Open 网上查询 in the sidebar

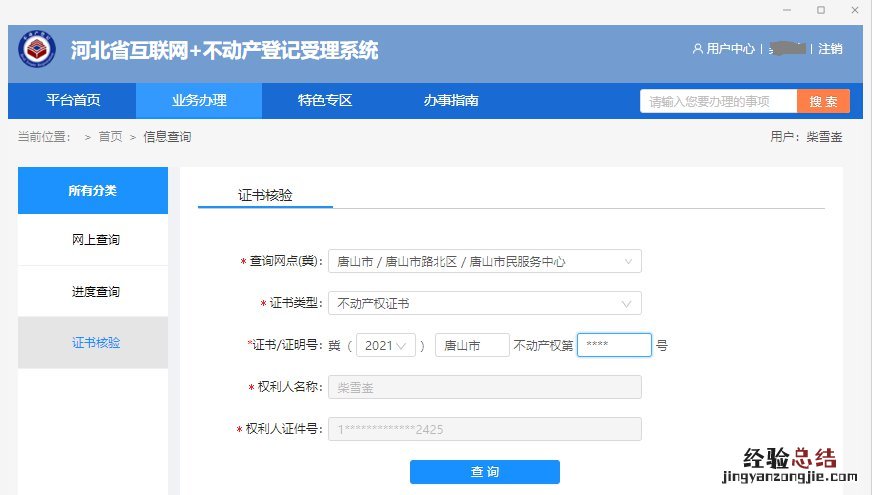pos(93,240)
